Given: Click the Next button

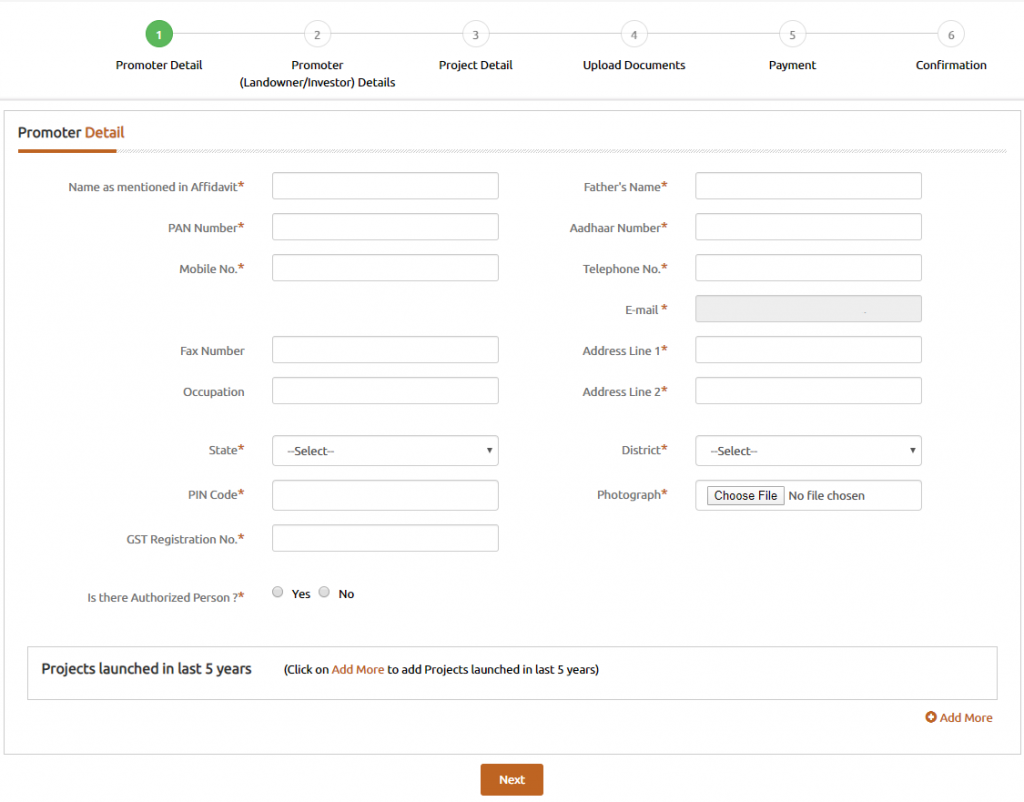Looking at the screenshot, I should coord(512,780).
